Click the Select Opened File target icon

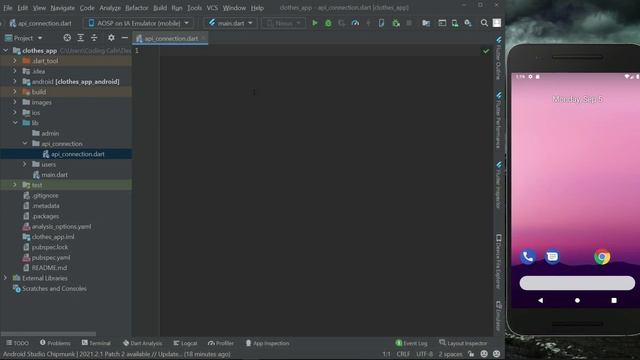pyautogui.click(x=67, y=38)
